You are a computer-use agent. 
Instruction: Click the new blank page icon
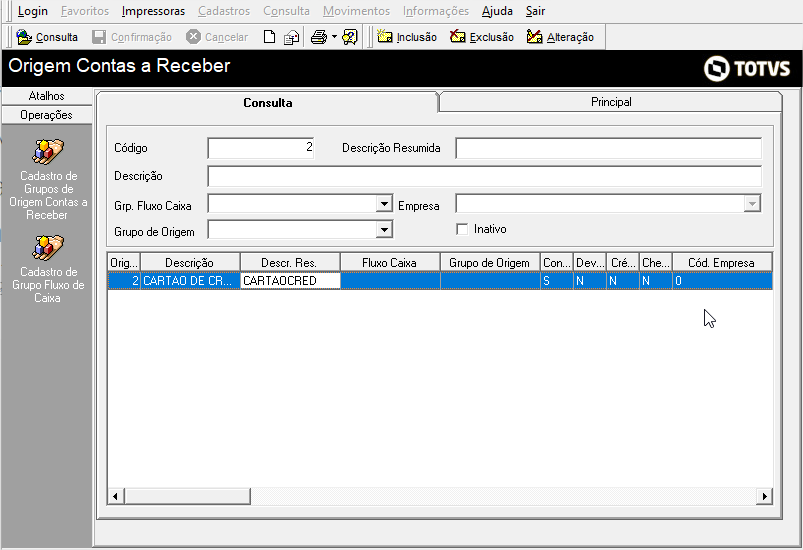pos(269,37)
